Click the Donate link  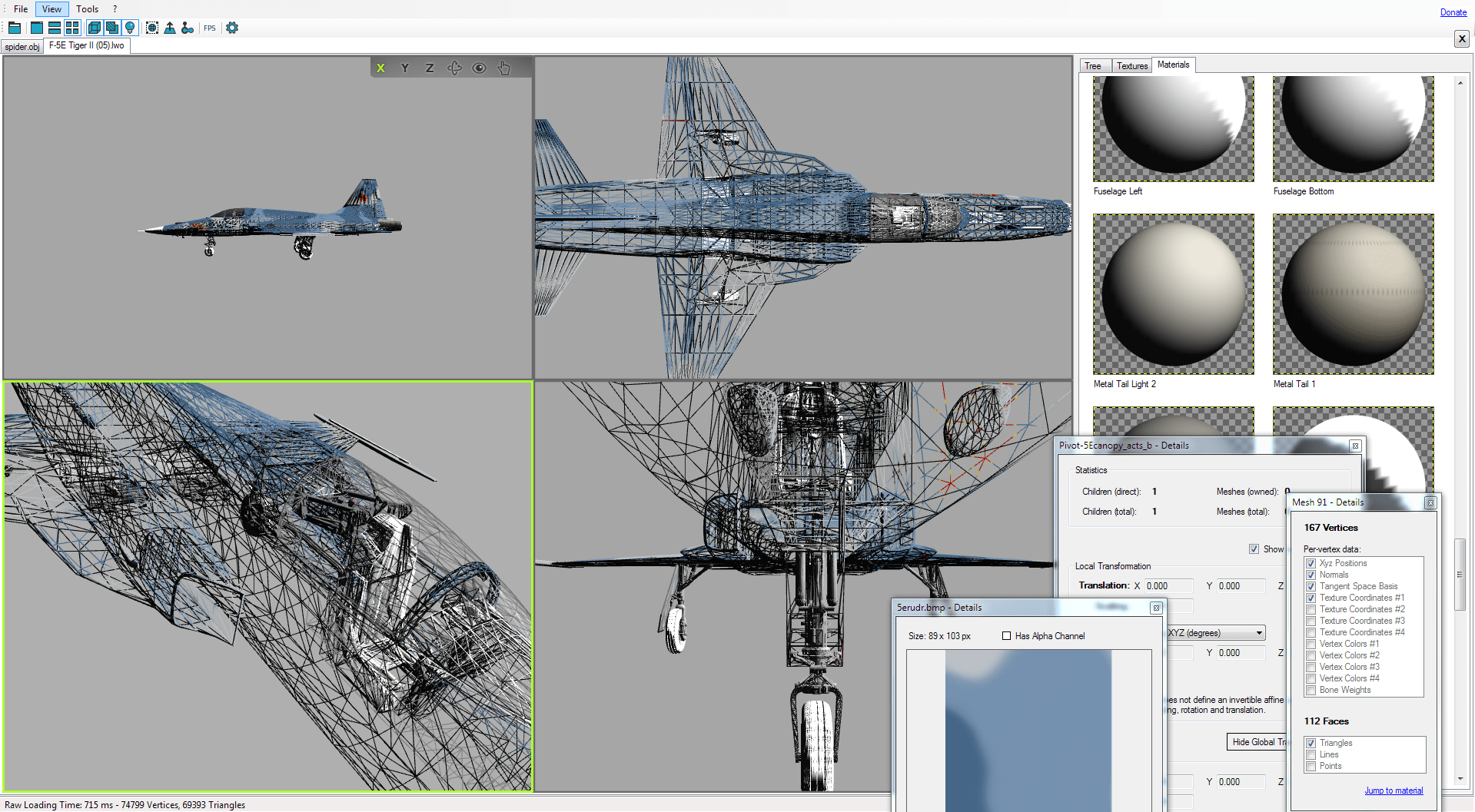point(1453,12)
